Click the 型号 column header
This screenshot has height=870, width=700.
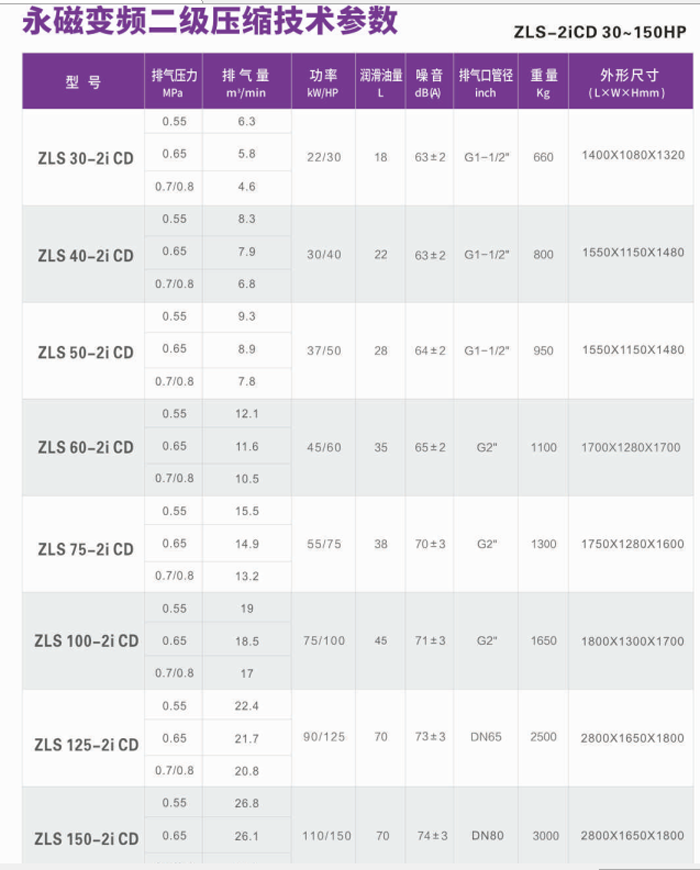(84, 83)
